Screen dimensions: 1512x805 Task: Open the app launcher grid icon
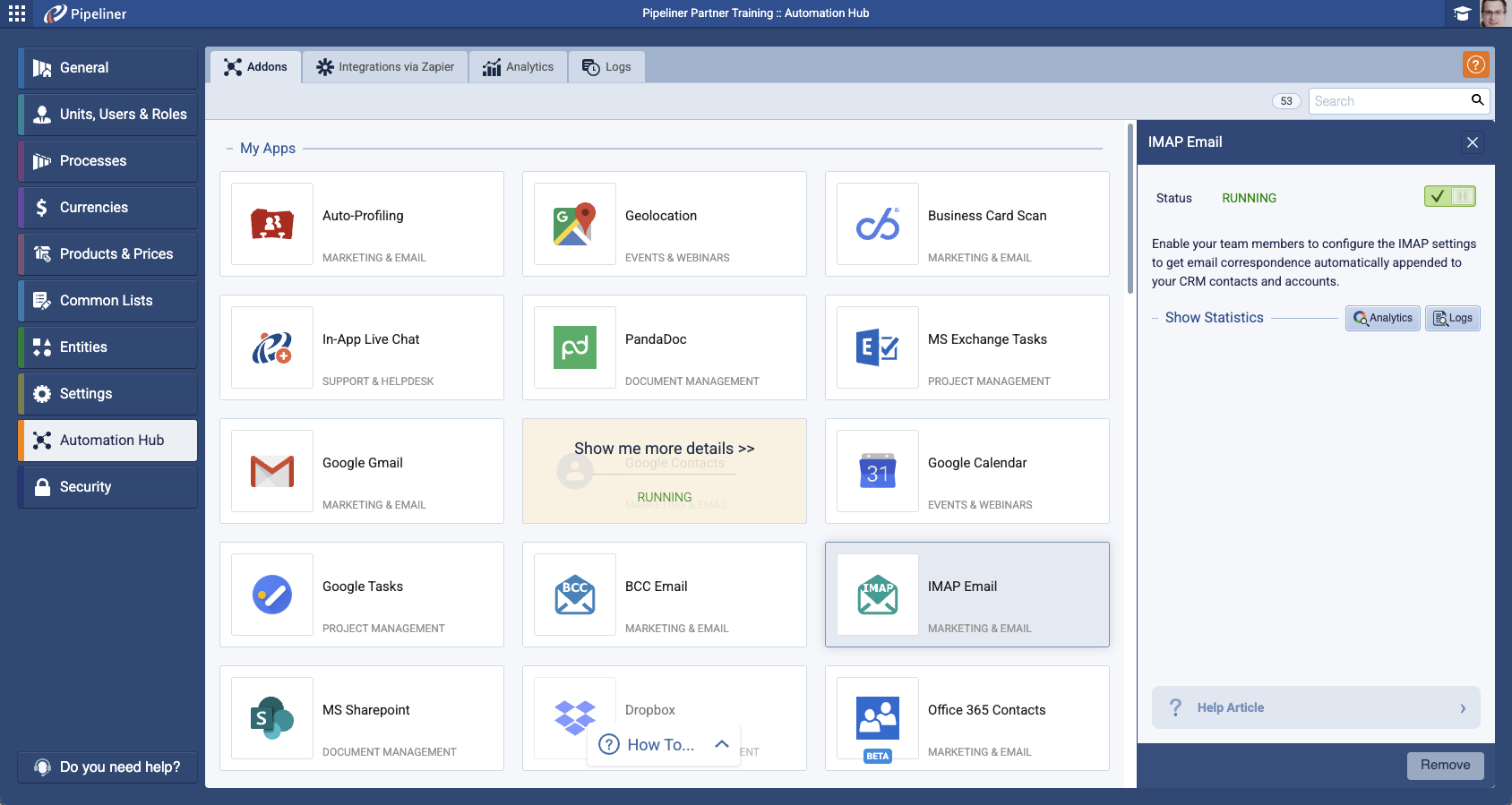point(17,13)
